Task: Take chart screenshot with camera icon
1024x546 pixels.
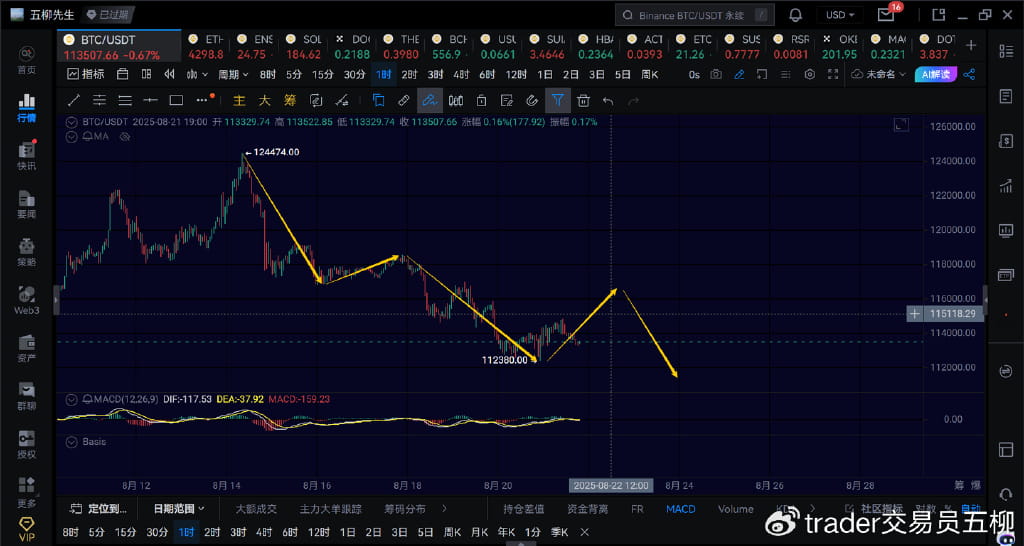Action: pos(716,74)
